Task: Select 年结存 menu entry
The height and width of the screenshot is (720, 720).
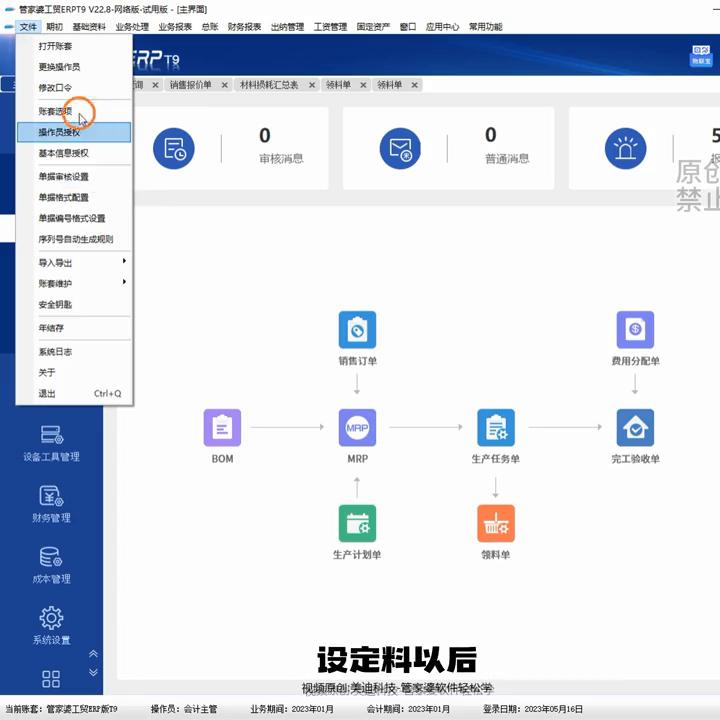Action: (74, 328)
